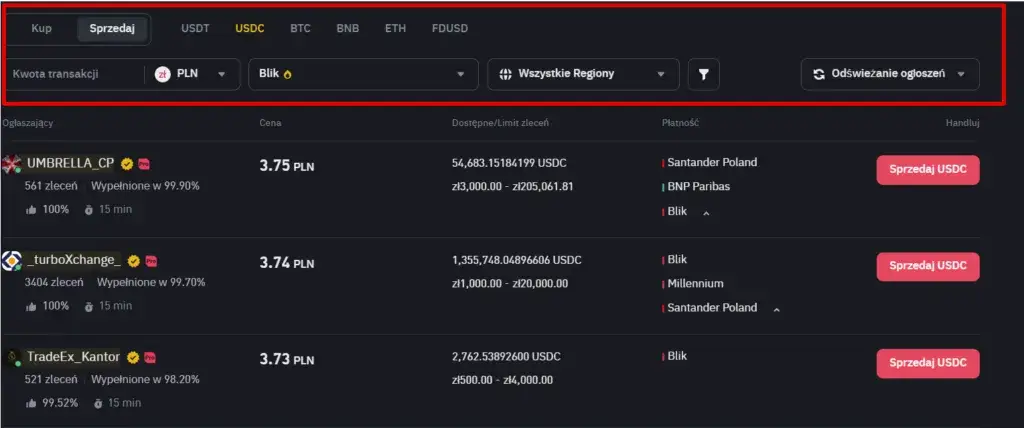Image resolution: width=1024 pixels, height=428 pixels.
Task: Click the BNP Paribas payment label
Action: [x=698, y=186]
